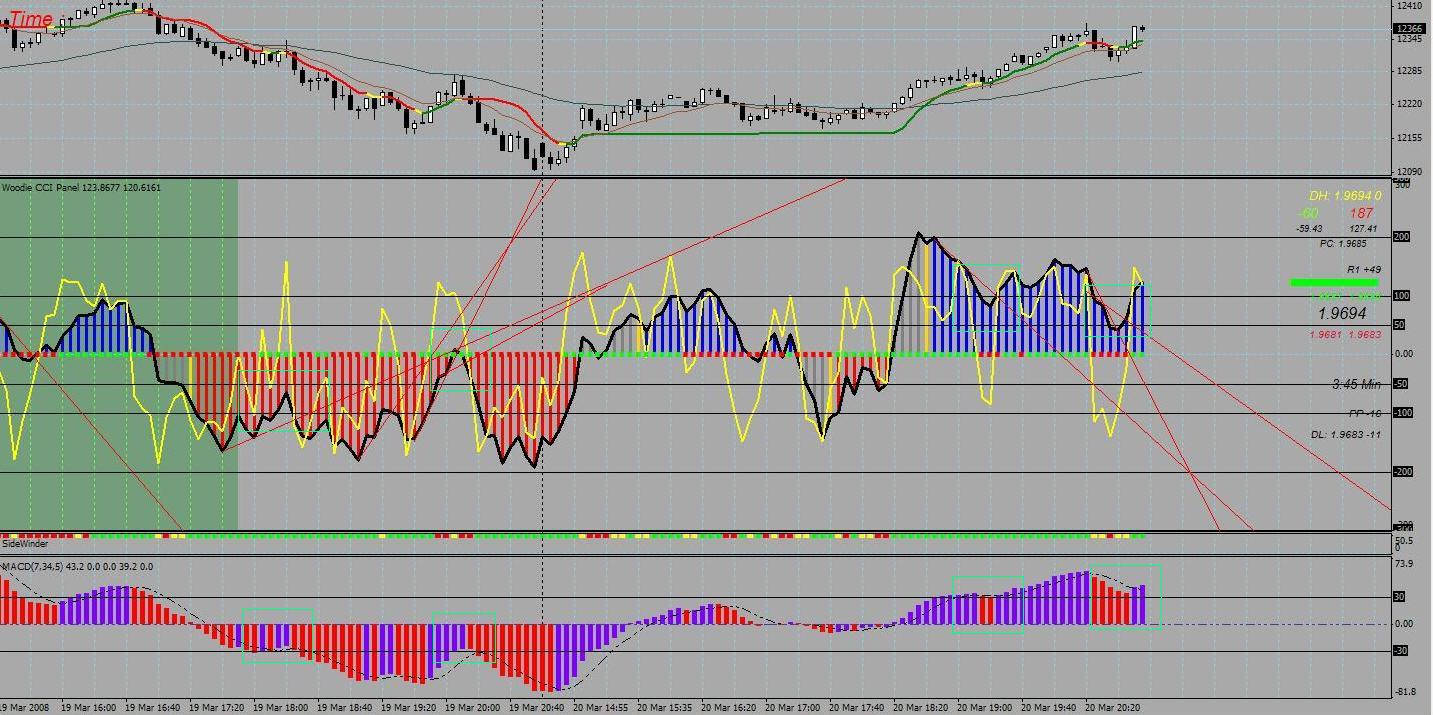Click the large '1.9694' price display
1433x715 pixels.
(x=1342, y=314)
